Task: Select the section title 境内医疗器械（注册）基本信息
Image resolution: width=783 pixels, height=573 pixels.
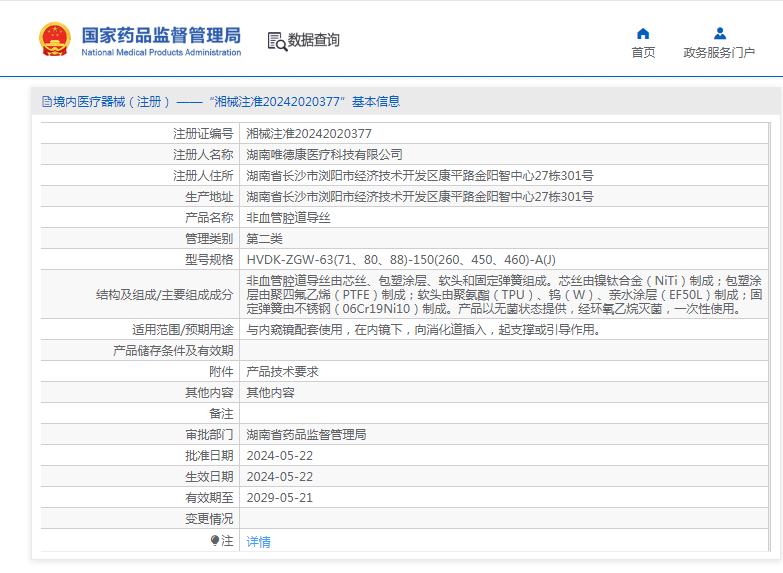Action: tap(221, 102)
